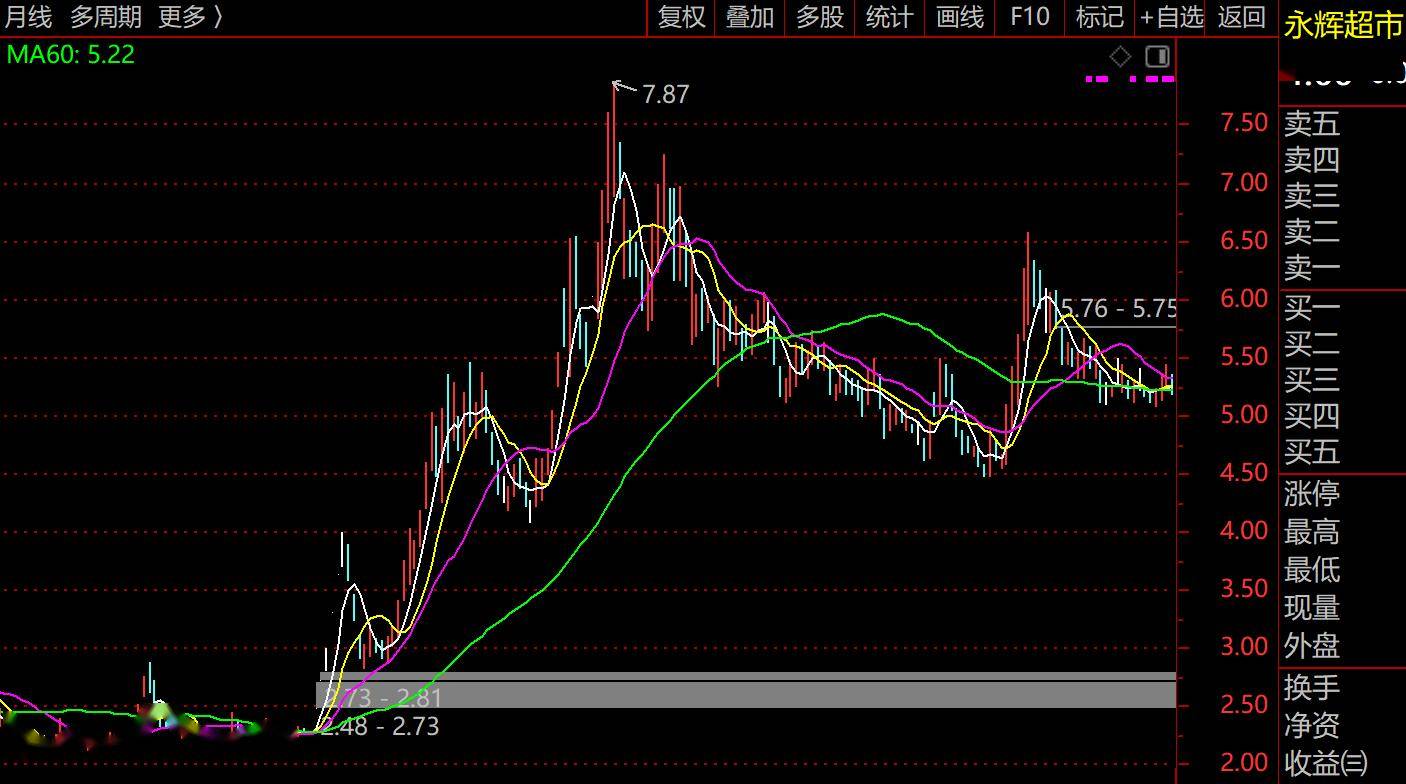Toggle the side panel layout icon

tap(1157, 56)
